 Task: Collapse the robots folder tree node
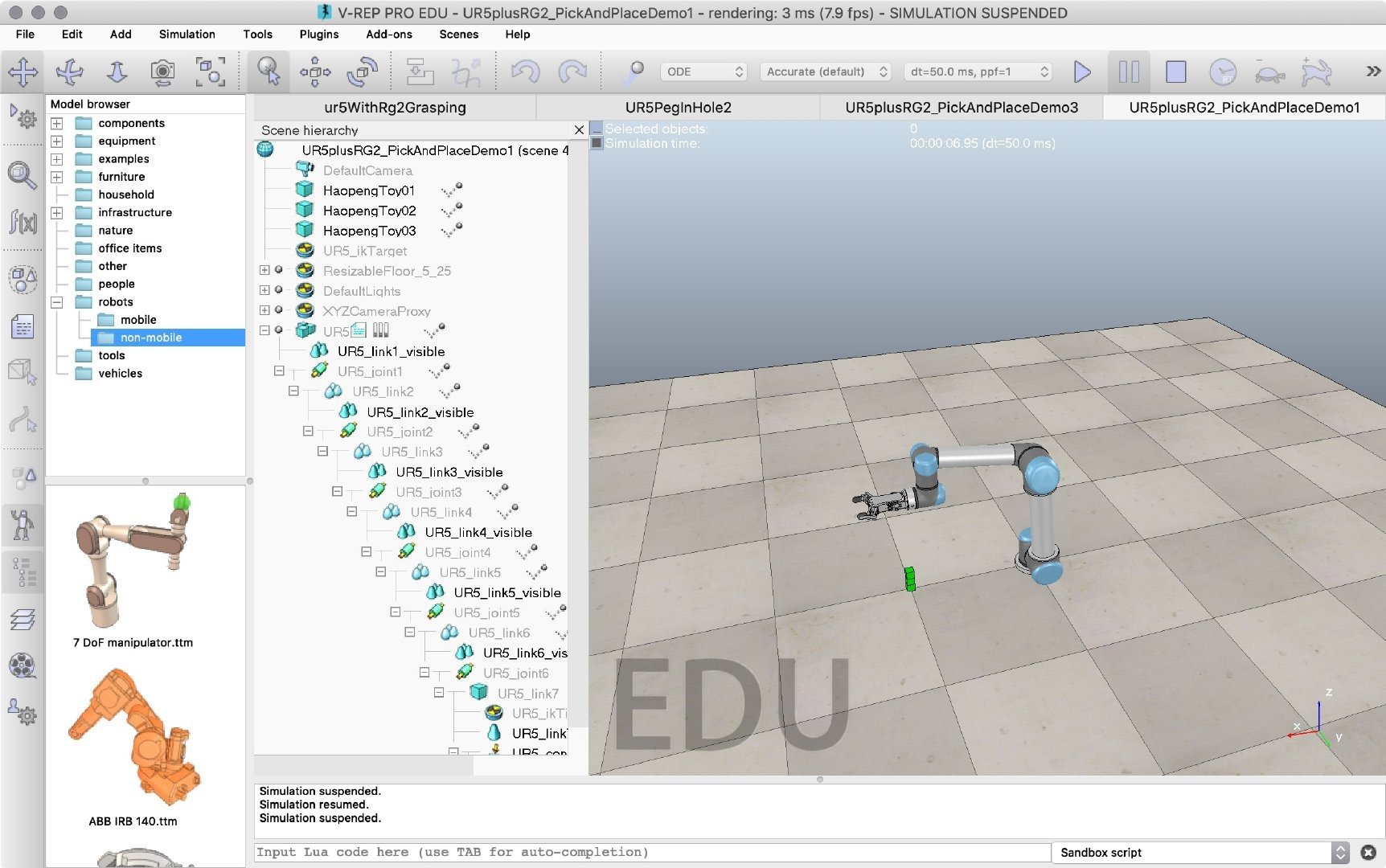[56, 302]
